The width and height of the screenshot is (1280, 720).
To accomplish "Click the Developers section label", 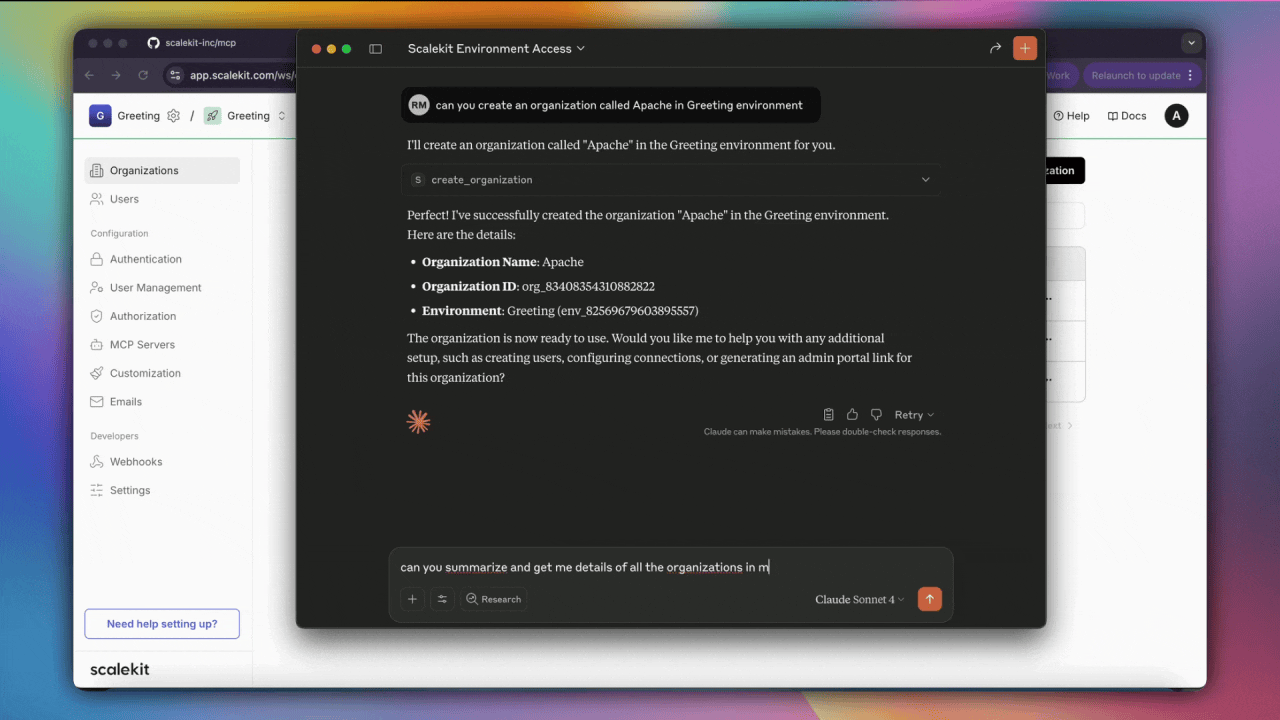I will click(115, 436).
